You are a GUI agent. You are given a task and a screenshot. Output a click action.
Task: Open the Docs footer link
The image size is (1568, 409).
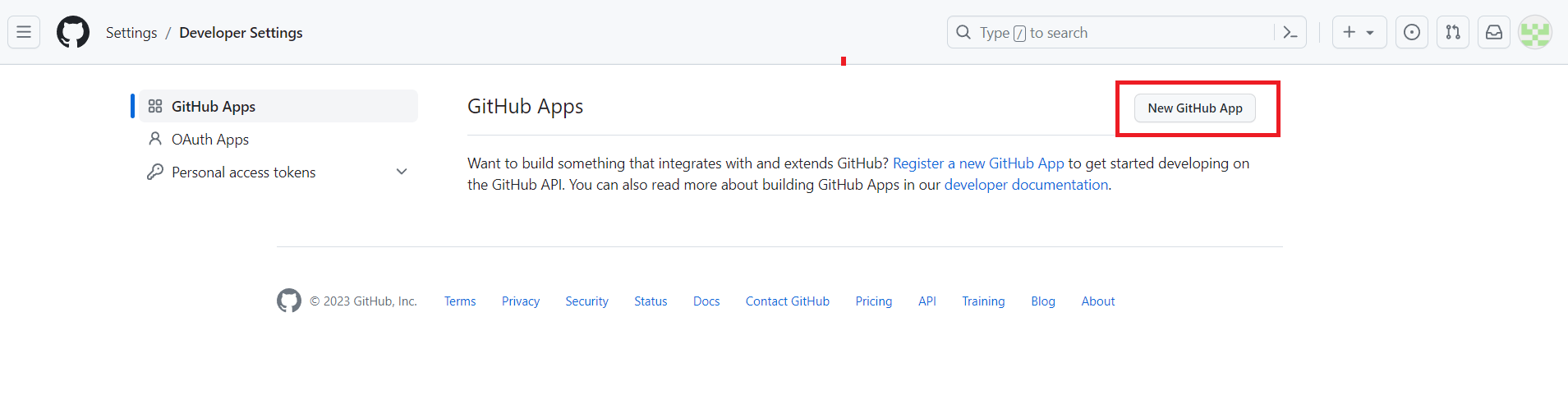point(706,301)
